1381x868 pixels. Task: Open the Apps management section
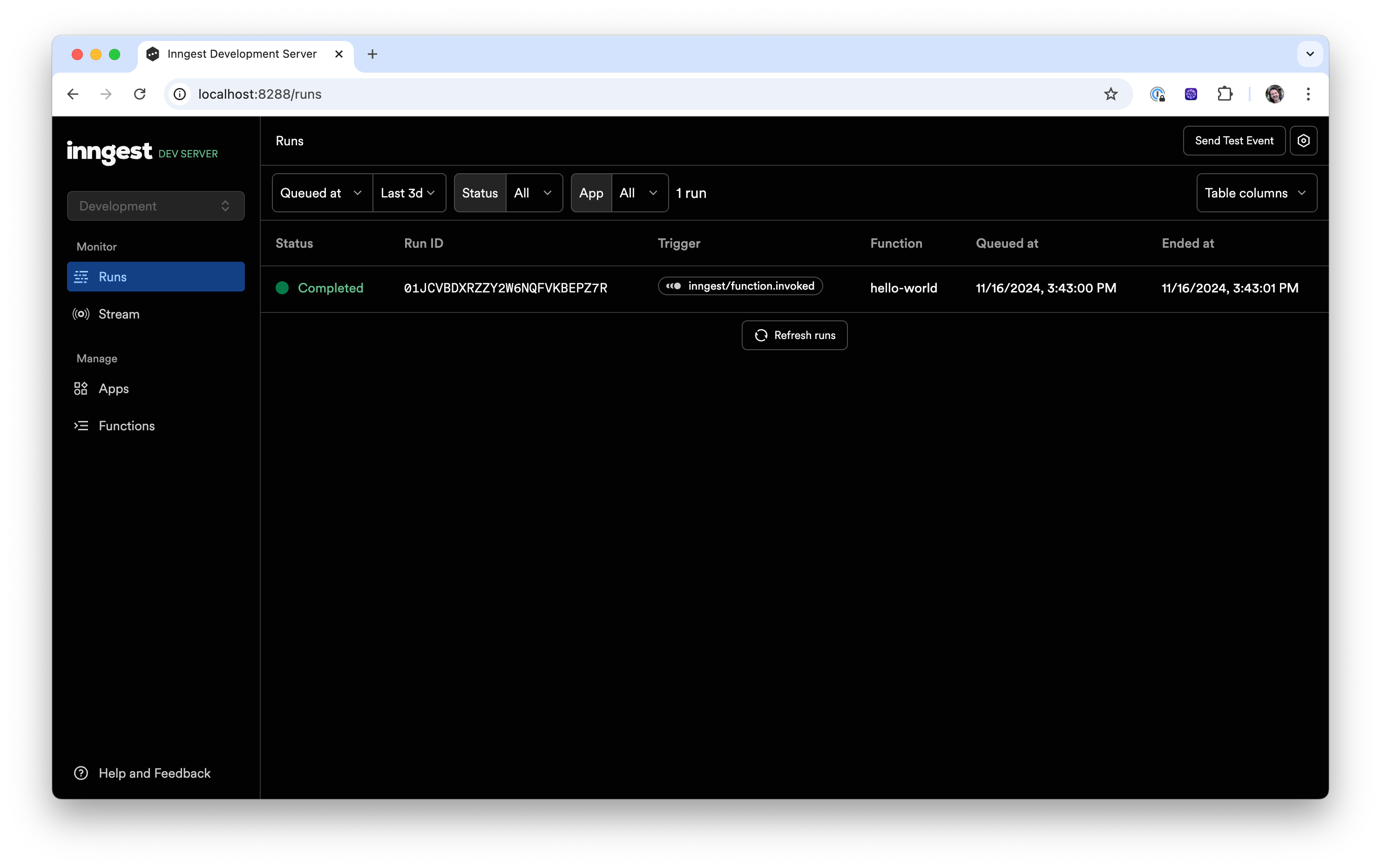pyautogui.click(x=114, y=388)
